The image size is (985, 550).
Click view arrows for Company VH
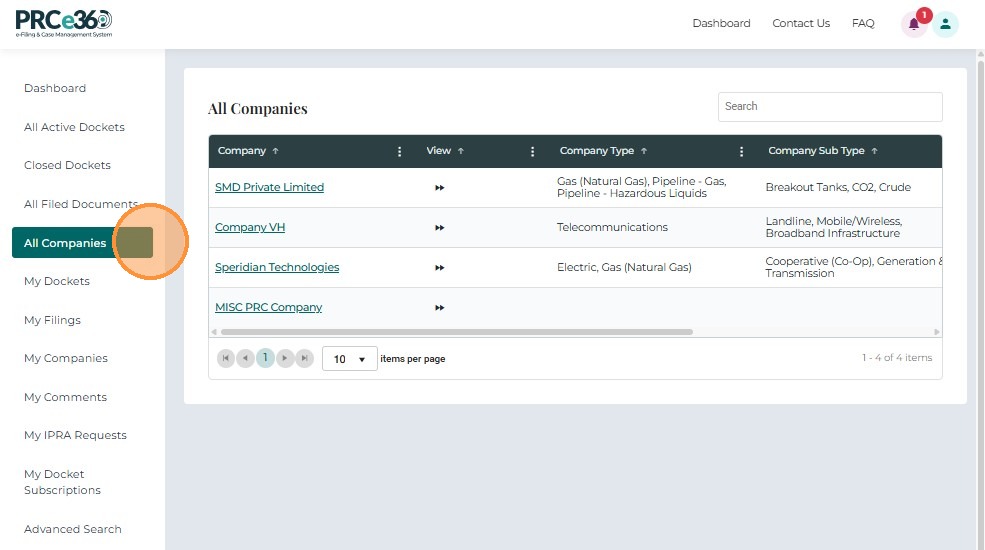coord(440,228)
